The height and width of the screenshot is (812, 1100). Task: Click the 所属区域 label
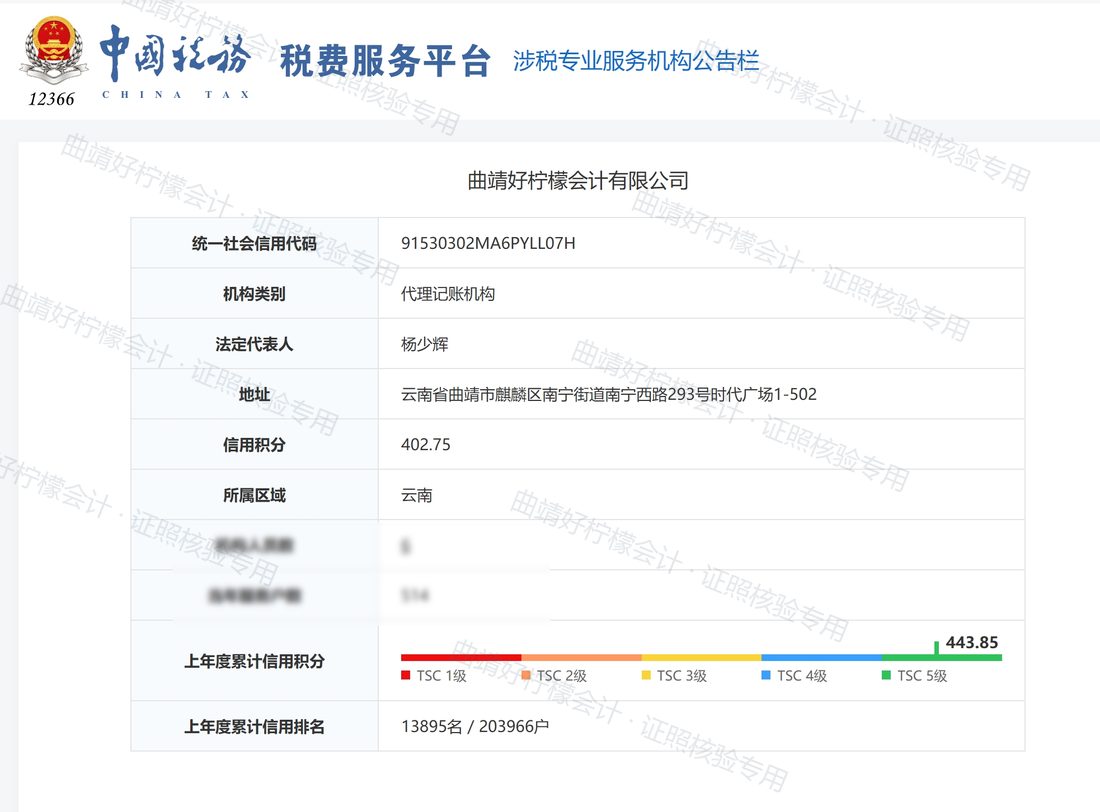[x=254, y=495]
